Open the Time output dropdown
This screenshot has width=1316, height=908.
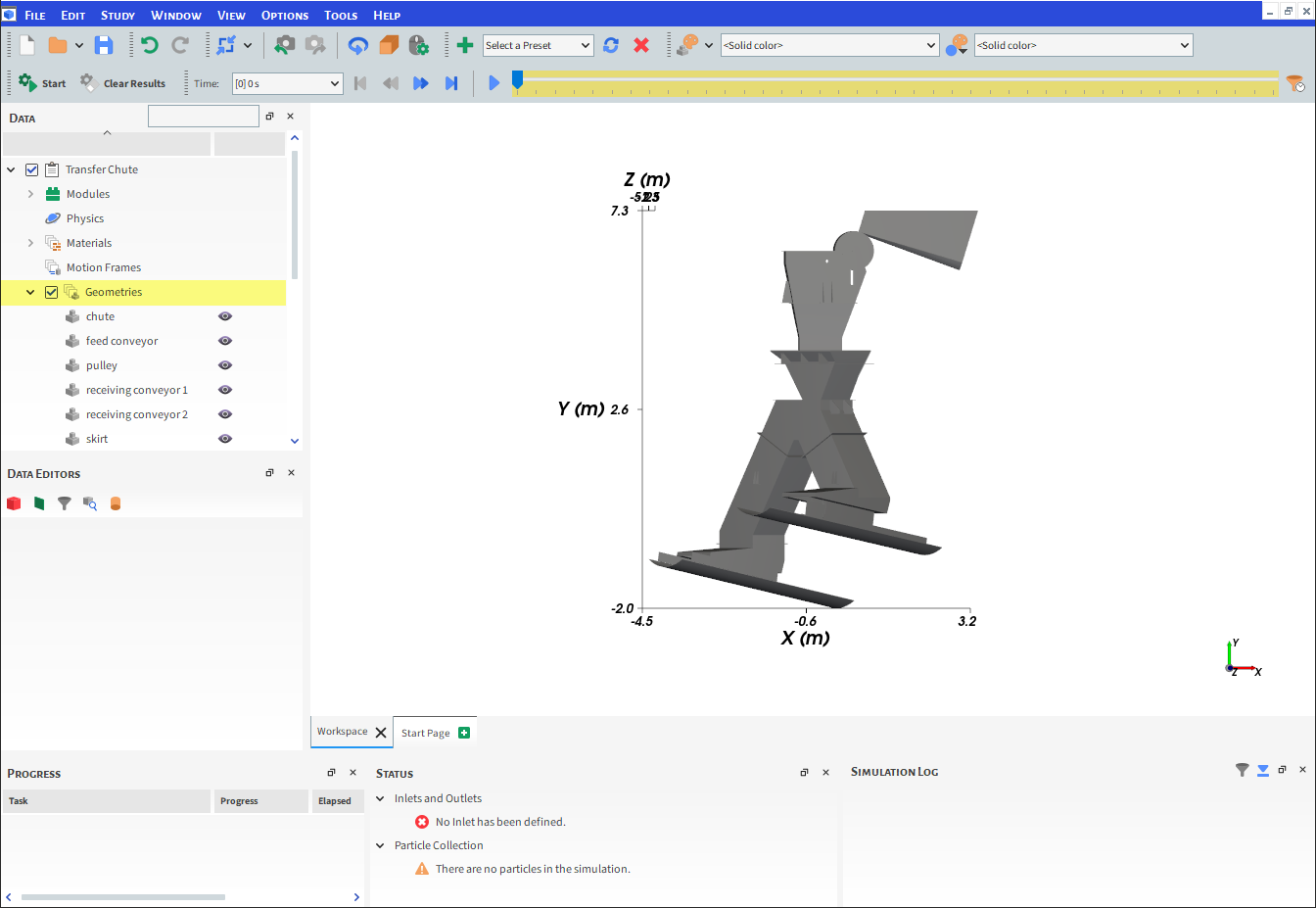coord(287,83)
